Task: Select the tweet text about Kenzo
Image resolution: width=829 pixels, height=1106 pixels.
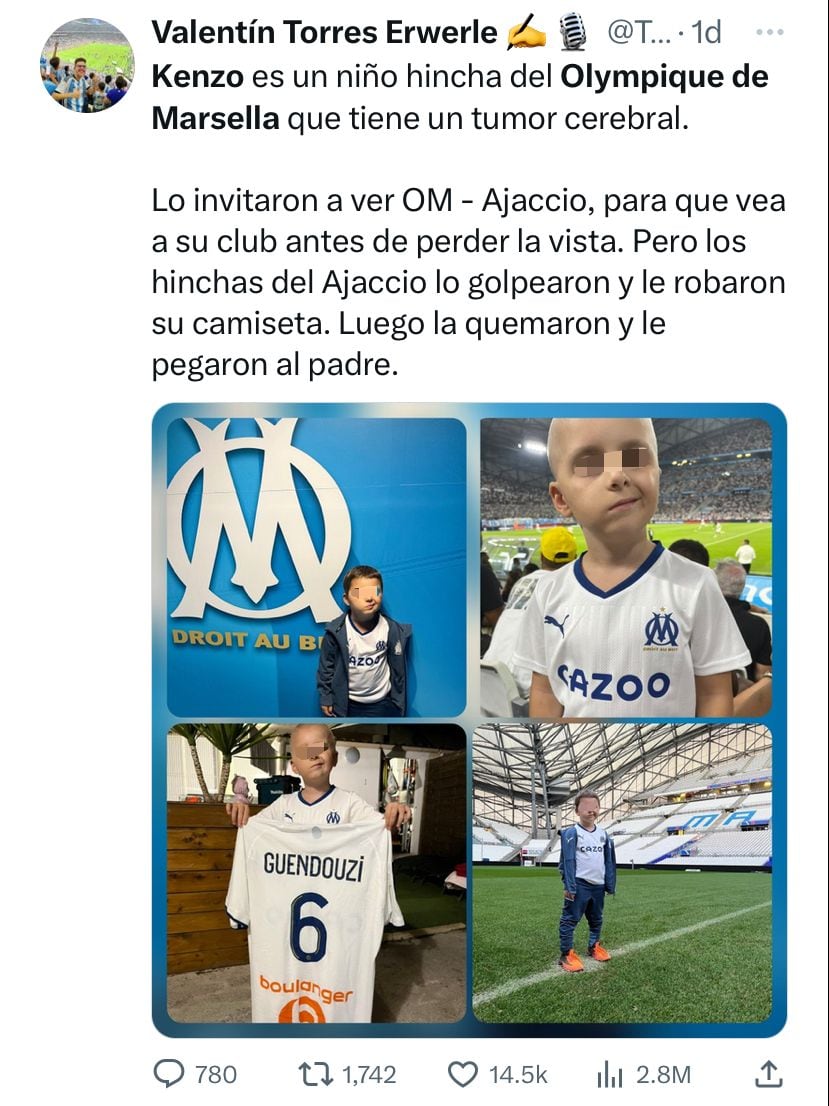Action: [x=468, y=221]
